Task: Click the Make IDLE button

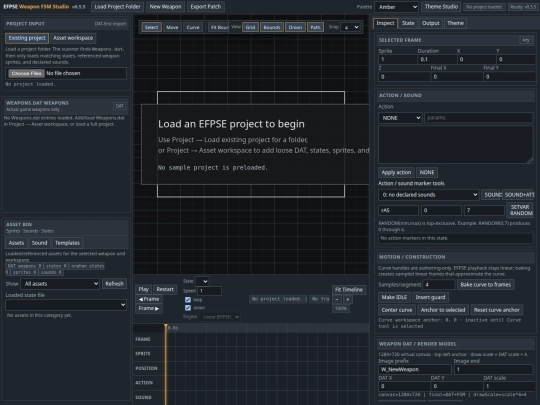Action: pyautogui.click(x=394, y=297)
